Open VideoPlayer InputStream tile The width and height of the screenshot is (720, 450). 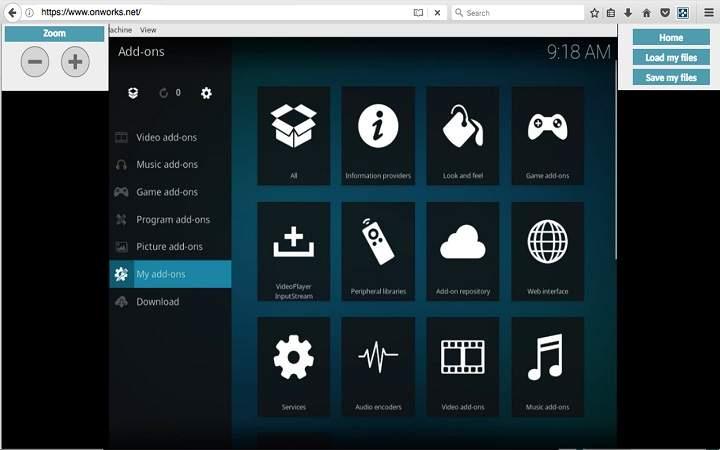294,251
